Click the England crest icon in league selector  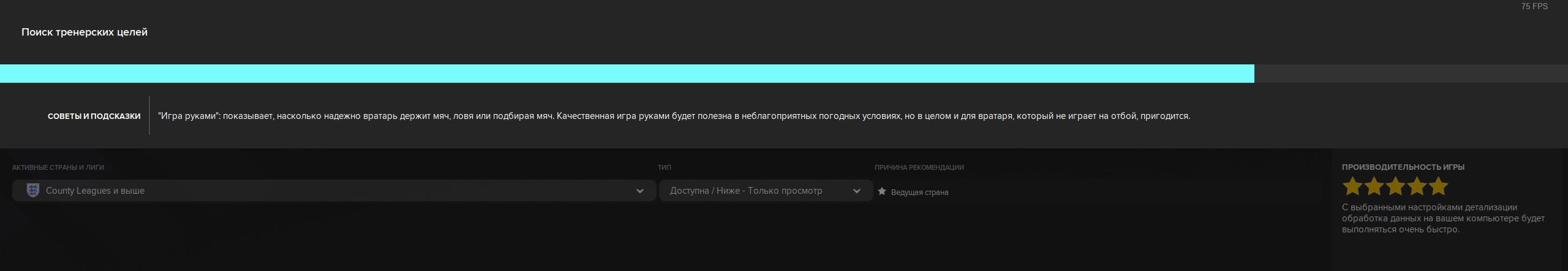(x=33, y=191)
